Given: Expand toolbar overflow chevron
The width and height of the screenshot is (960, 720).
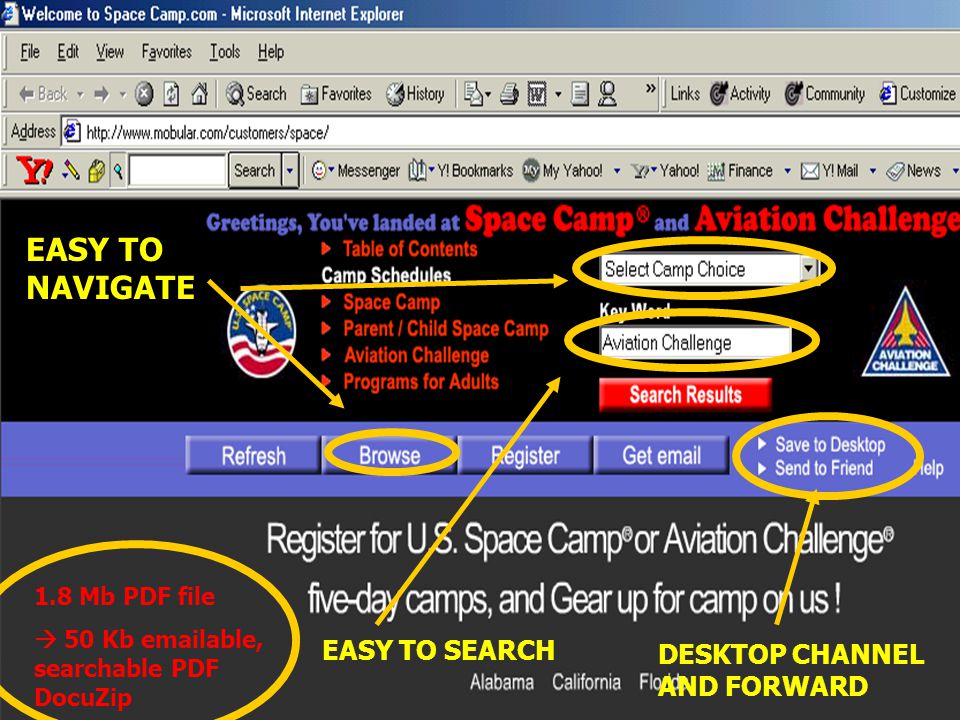Looking at the screenshot, I should [650, 88].
